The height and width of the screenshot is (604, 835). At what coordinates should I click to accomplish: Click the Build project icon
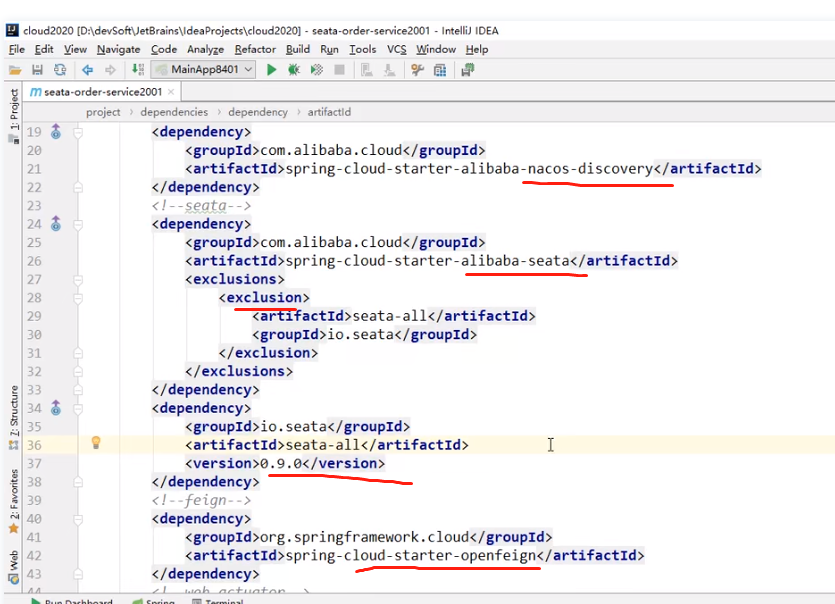coord(138,70)
